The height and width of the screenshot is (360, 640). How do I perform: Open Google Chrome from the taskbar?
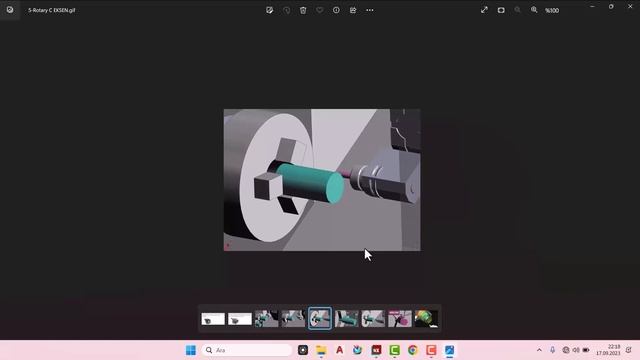pos(413,350)
